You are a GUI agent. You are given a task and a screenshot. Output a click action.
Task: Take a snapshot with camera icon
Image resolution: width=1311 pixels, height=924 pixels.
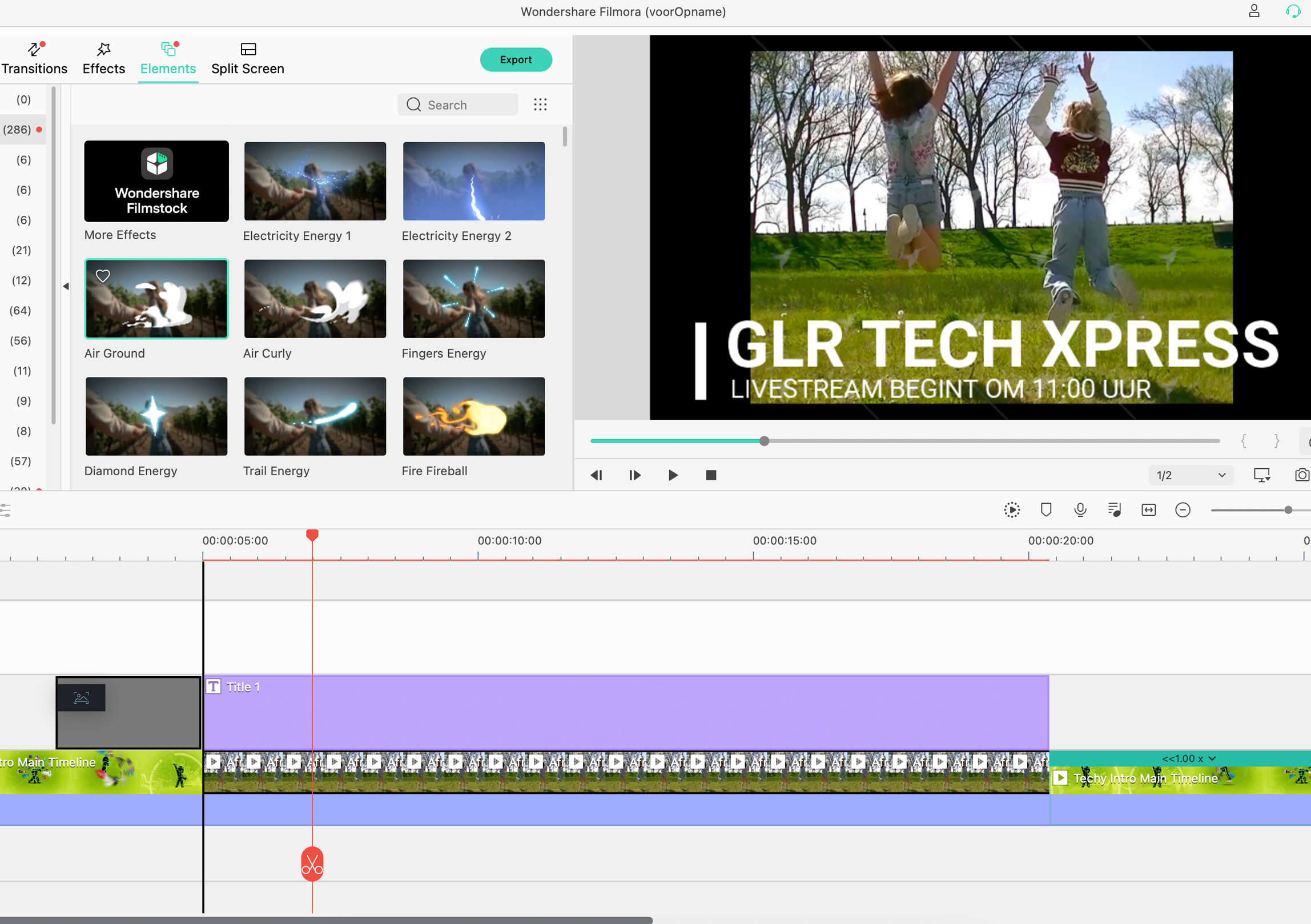[x=1302, y=475]
